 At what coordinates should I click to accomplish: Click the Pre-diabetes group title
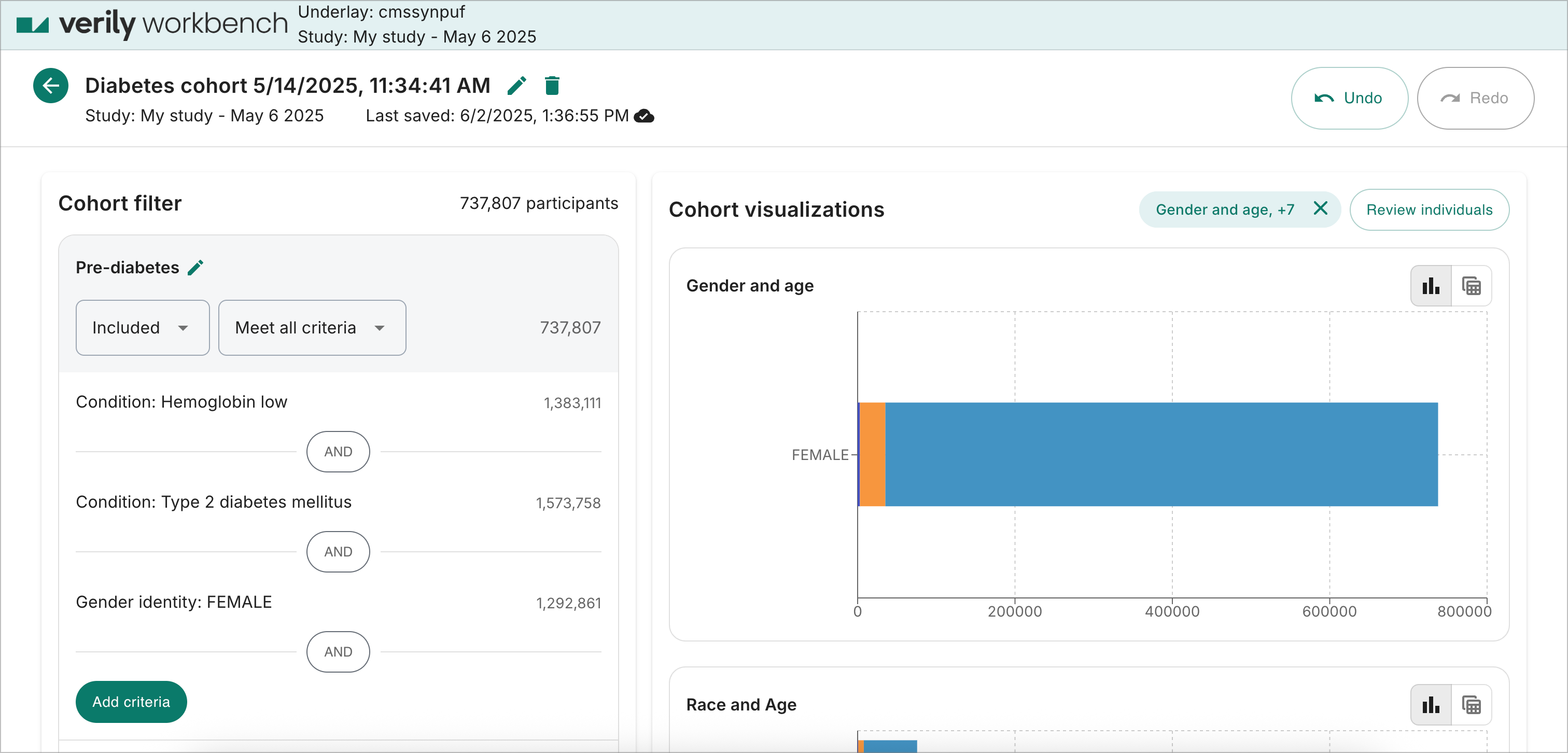127,268
